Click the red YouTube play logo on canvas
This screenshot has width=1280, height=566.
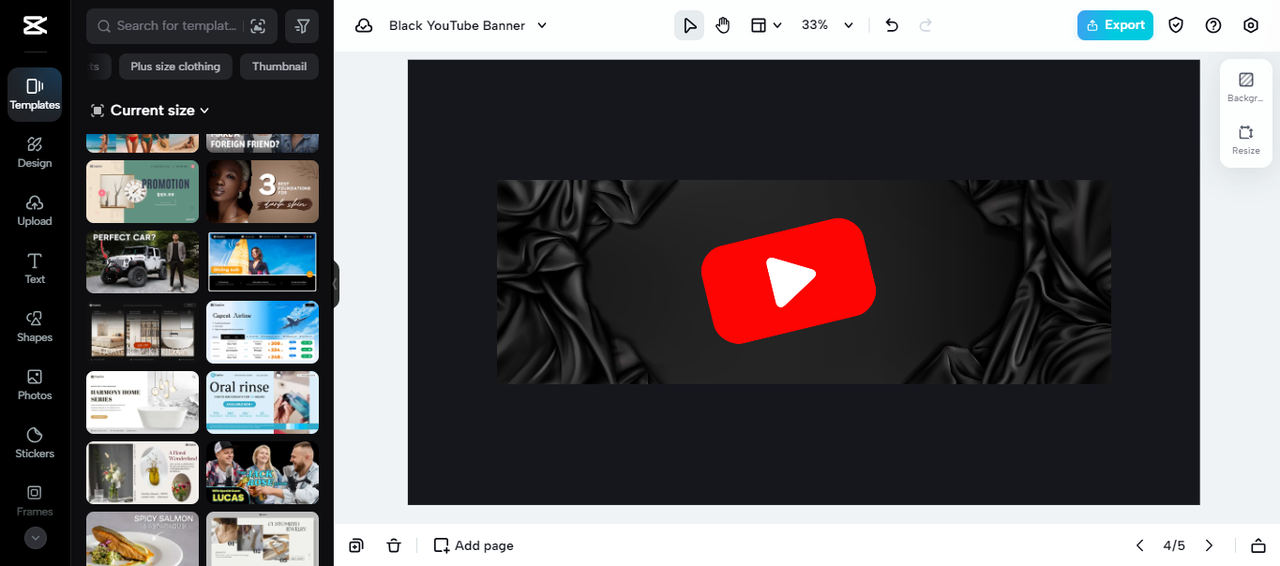click(788, 281)
